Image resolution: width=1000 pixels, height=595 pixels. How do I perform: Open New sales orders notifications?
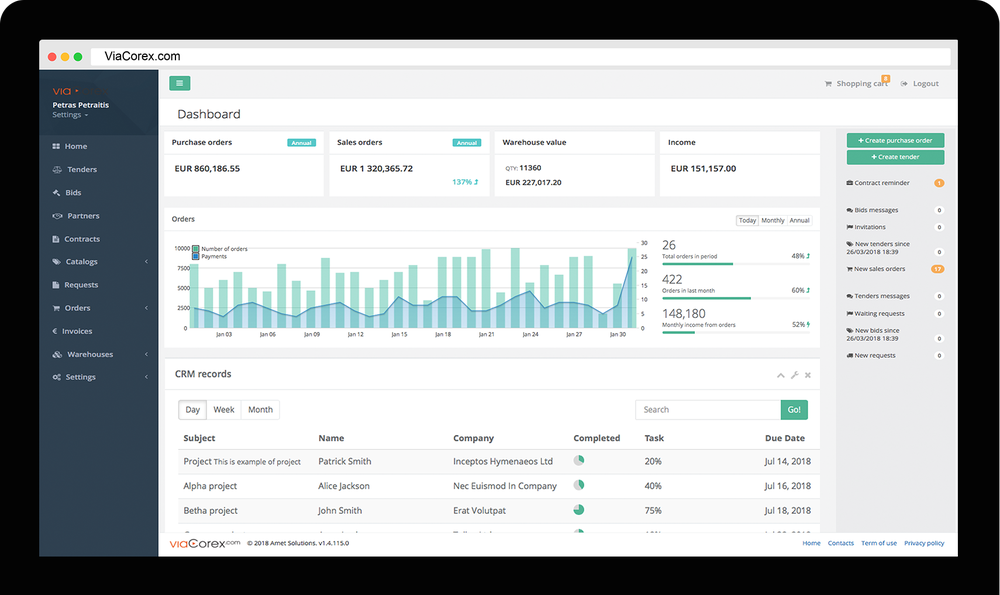coord(879,269)
